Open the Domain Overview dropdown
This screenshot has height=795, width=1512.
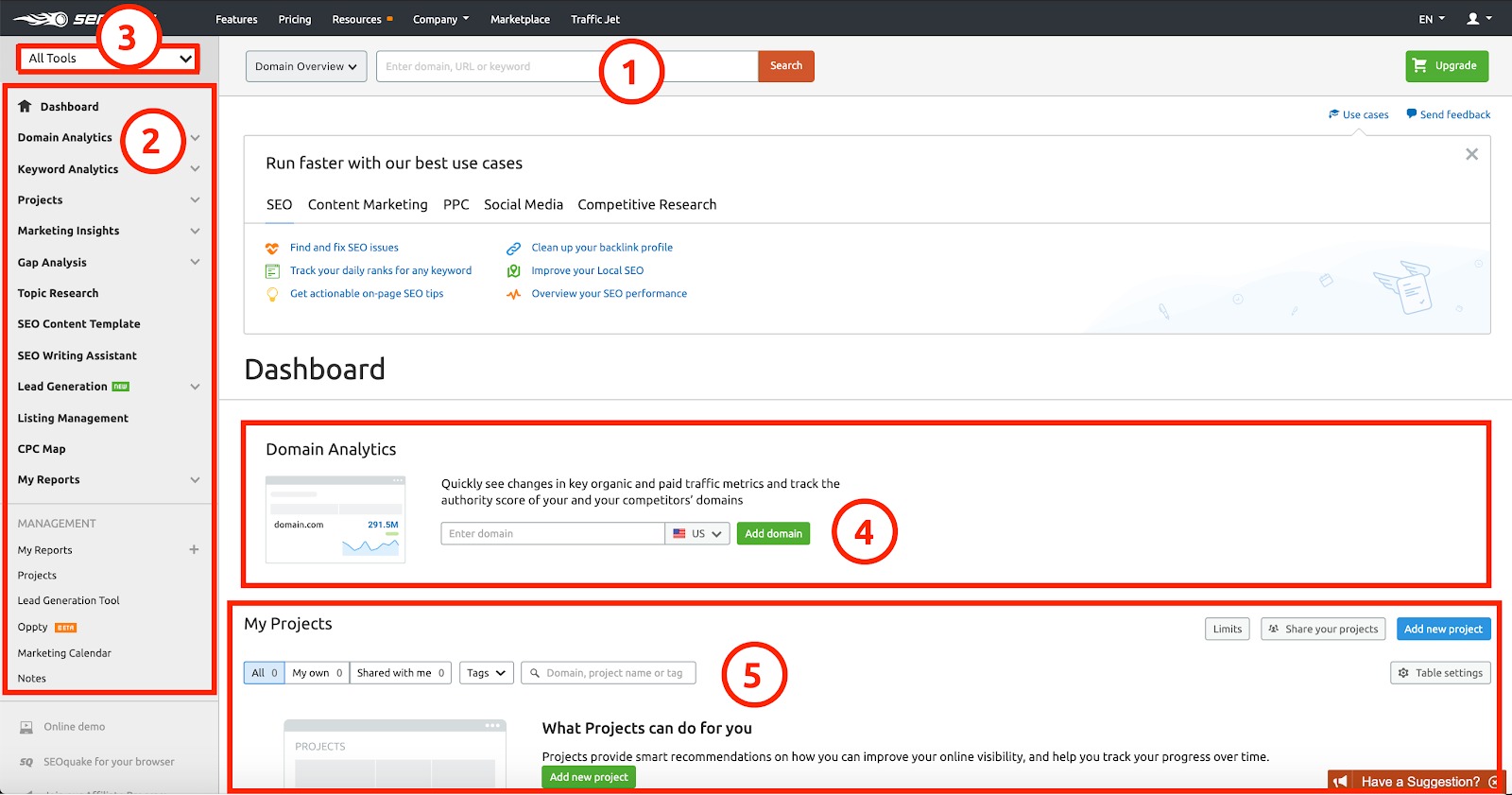point(306,66)
